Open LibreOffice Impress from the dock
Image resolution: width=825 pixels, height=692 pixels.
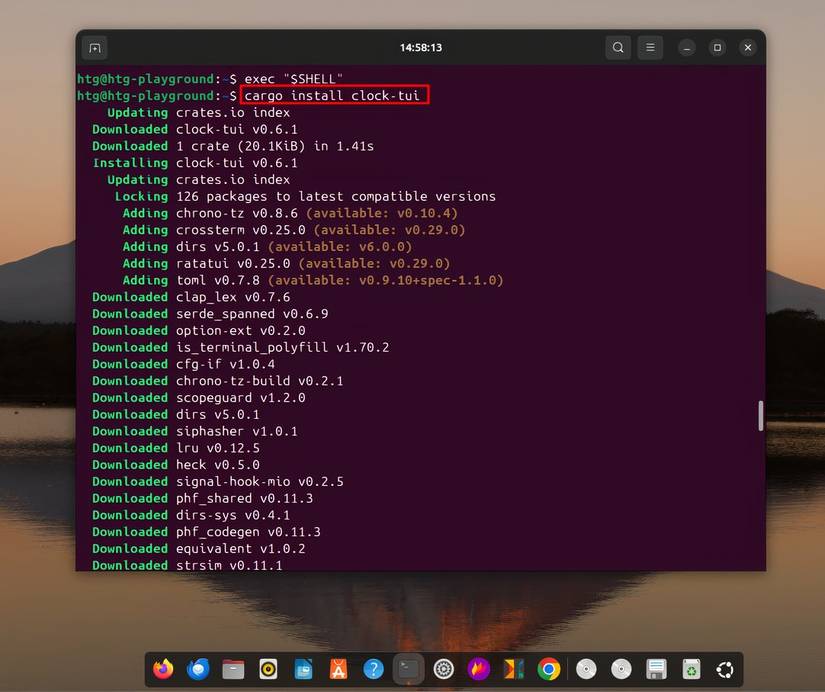click(x=303, y=669)
